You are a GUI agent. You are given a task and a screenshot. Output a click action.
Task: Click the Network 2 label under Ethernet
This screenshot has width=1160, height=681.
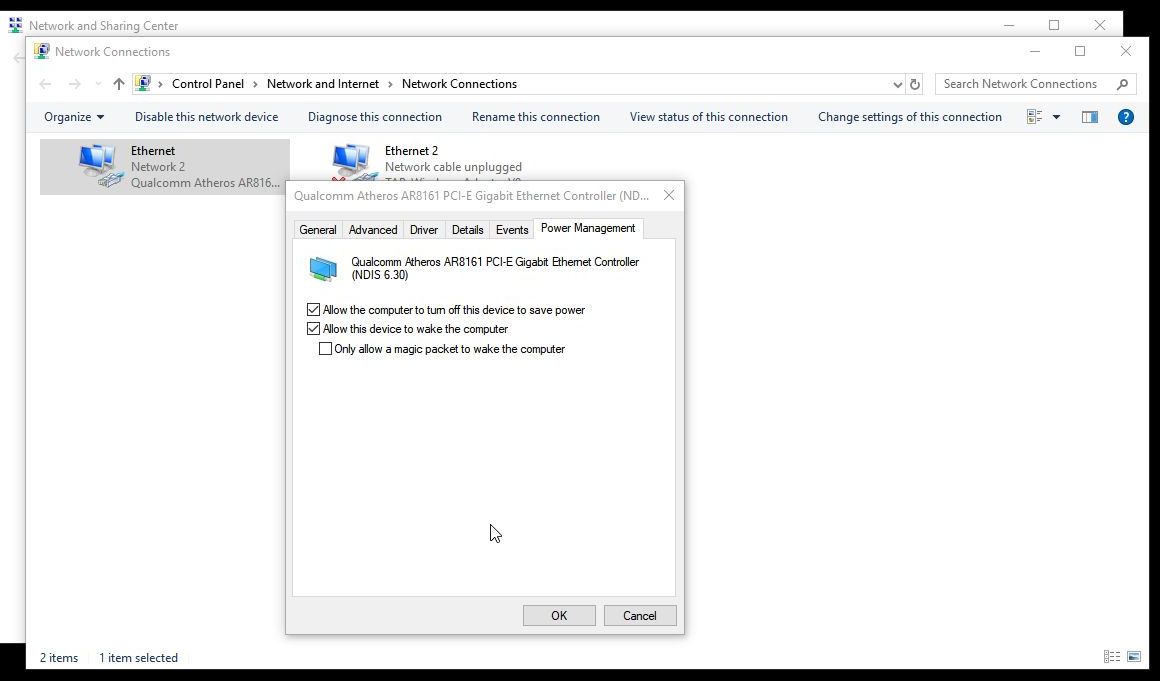tap(158, 167)
